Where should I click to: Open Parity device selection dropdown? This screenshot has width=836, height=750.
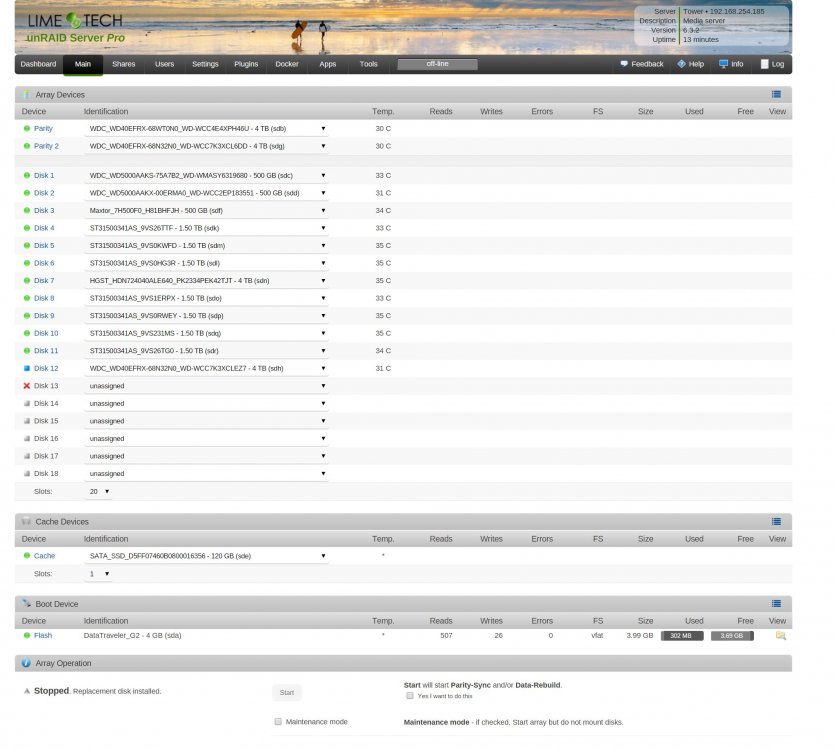(x=206, y=128)
